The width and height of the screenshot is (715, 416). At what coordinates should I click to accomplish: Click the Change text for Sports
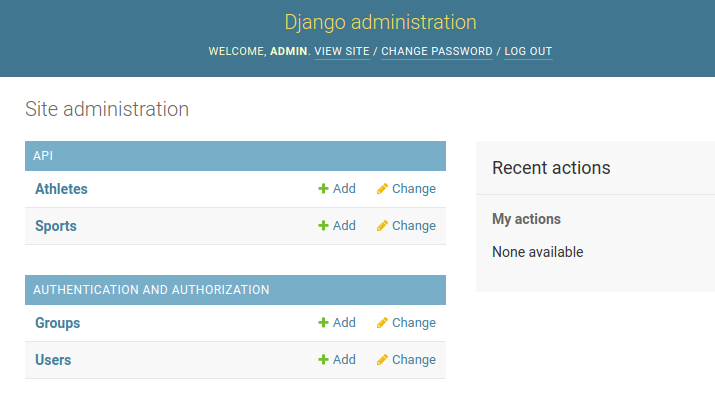pos(414,225)
